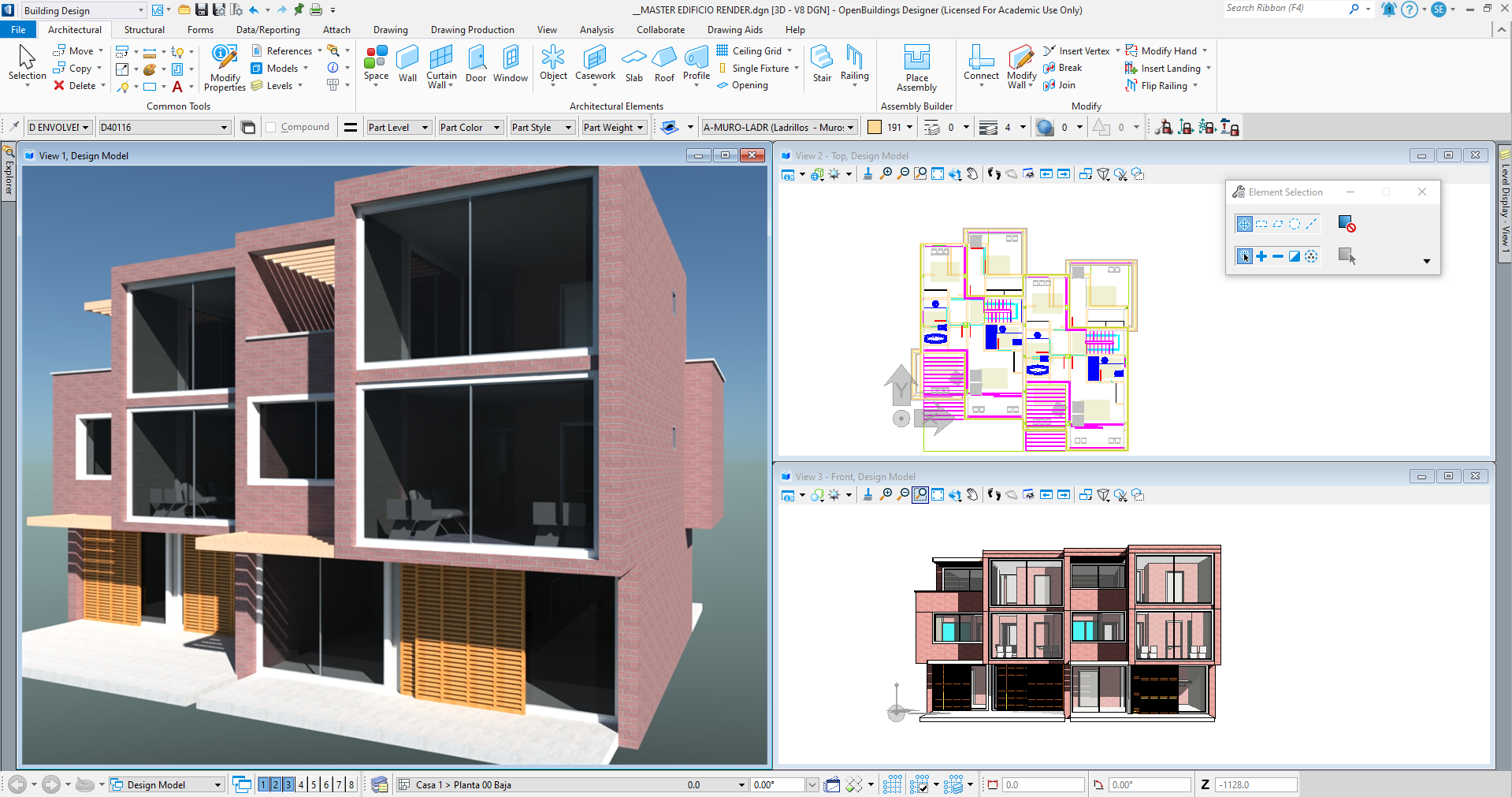Screen dimensions: 1512x797
Task: Switch to Block selection mode in Element Selection
Action: point(1261,223)
